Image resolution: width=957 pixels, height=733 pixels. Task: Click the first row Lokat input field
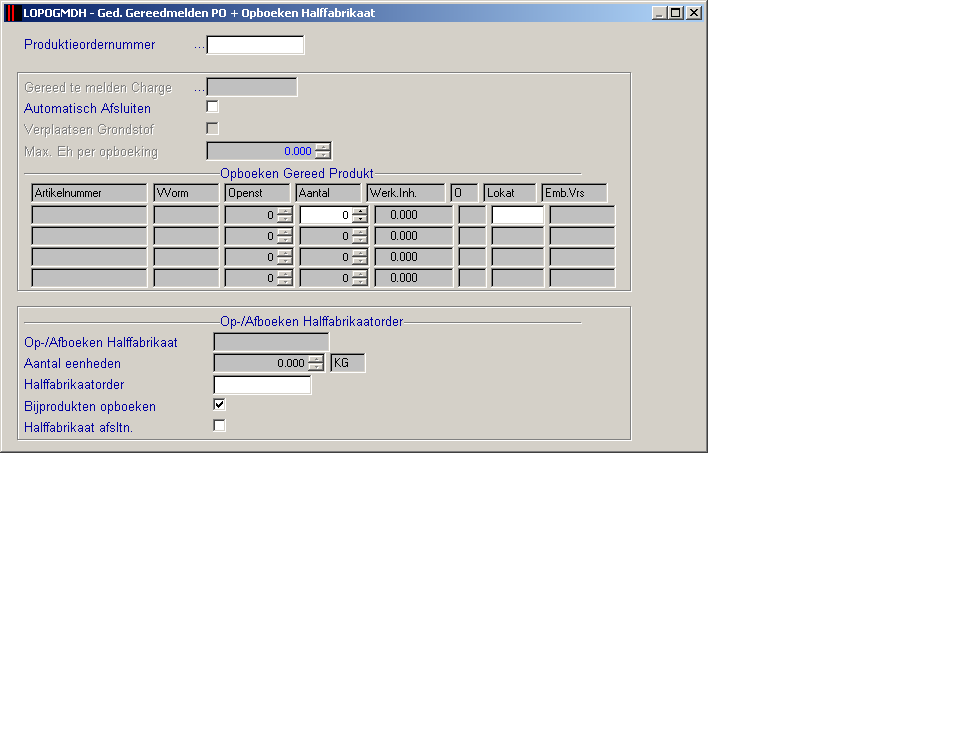(x=518, y=215)
